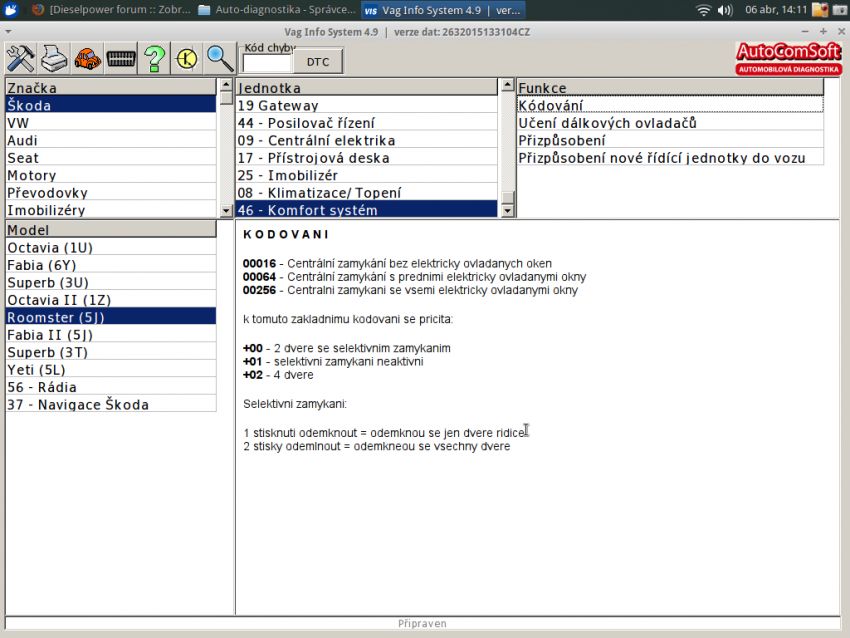
Task: Select Vag Info System taskbar entry
Action: 442,10
